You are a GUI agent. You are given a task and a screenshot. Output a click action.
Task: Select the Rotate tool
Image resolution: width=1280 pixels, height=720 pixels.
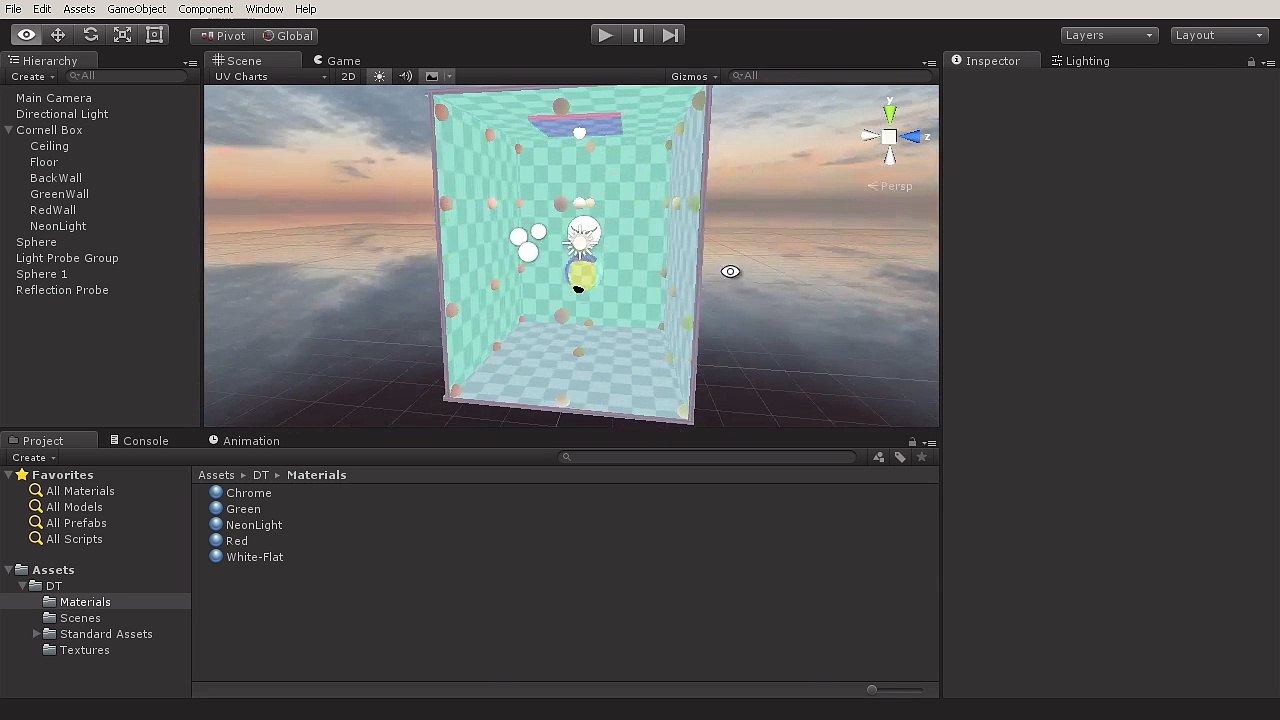[90, 35]
